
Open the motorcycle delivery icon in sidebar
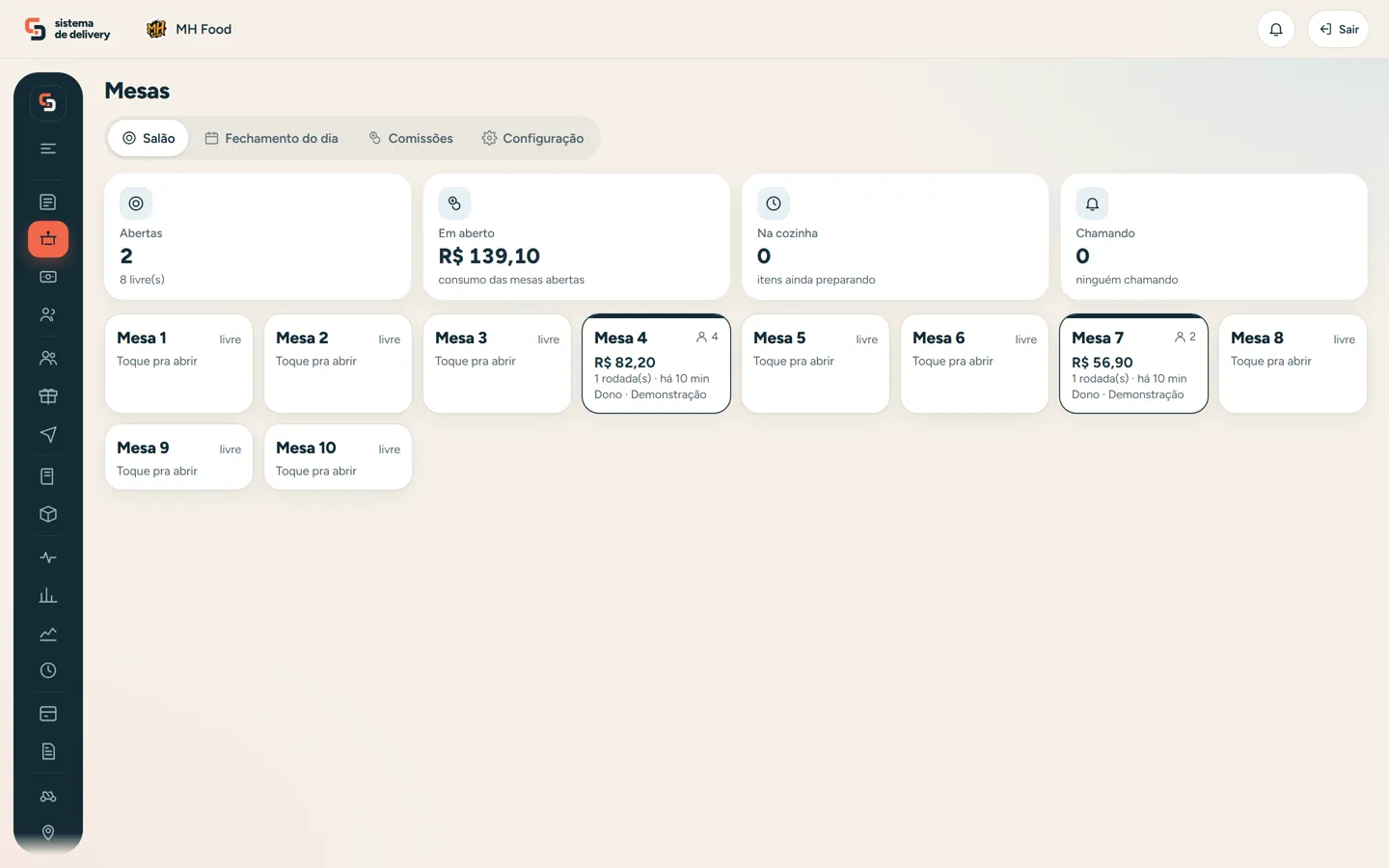coord(48,796)
